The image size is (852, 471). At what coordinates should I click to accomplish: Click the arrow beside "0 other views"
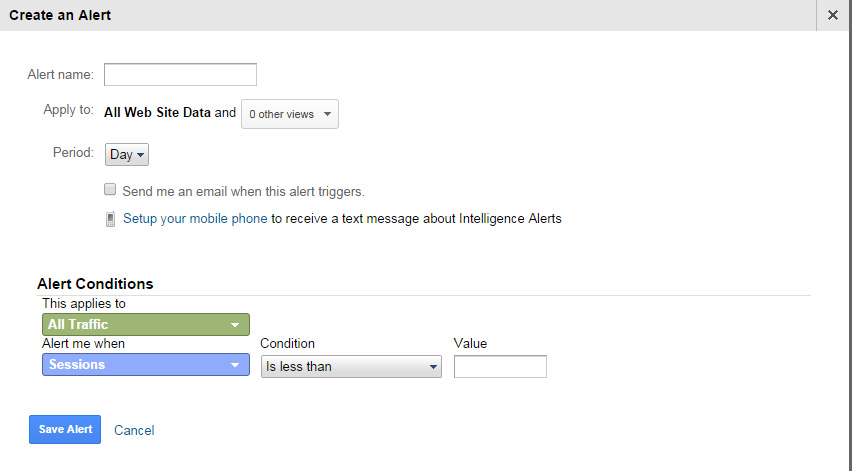pos(327,114)
